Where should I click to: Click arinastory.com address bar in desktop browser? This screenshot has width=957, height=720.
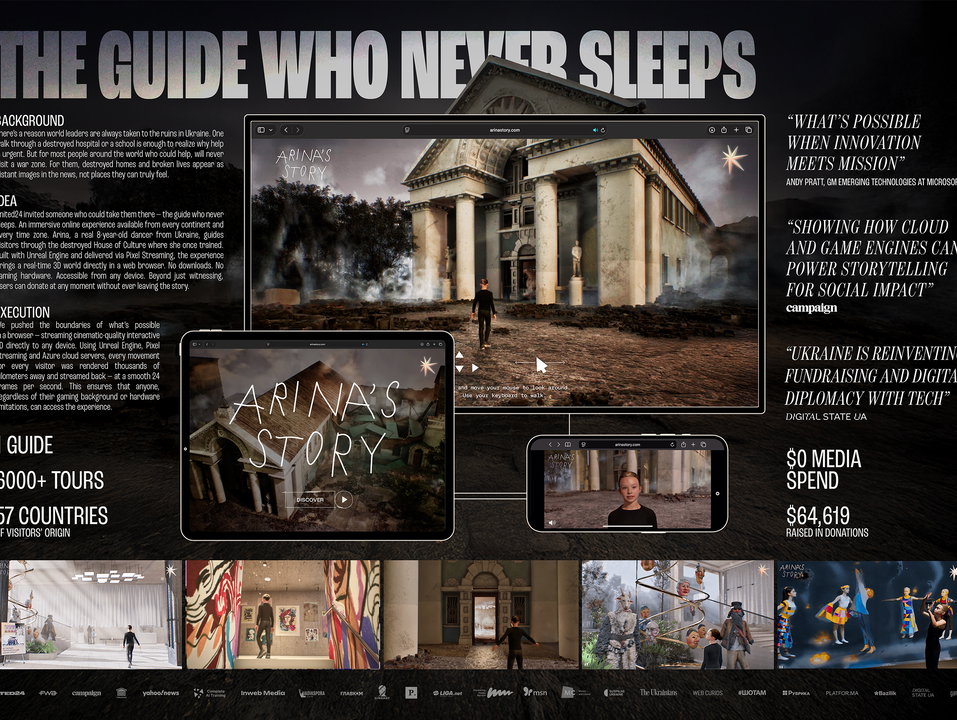click(x=505, y=130)
